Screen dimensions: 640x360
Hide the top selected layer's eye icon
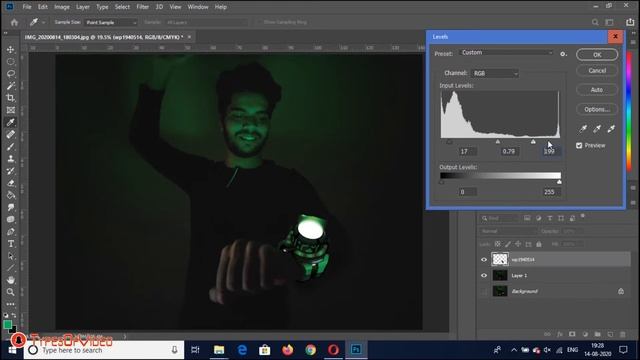point(484,260)
